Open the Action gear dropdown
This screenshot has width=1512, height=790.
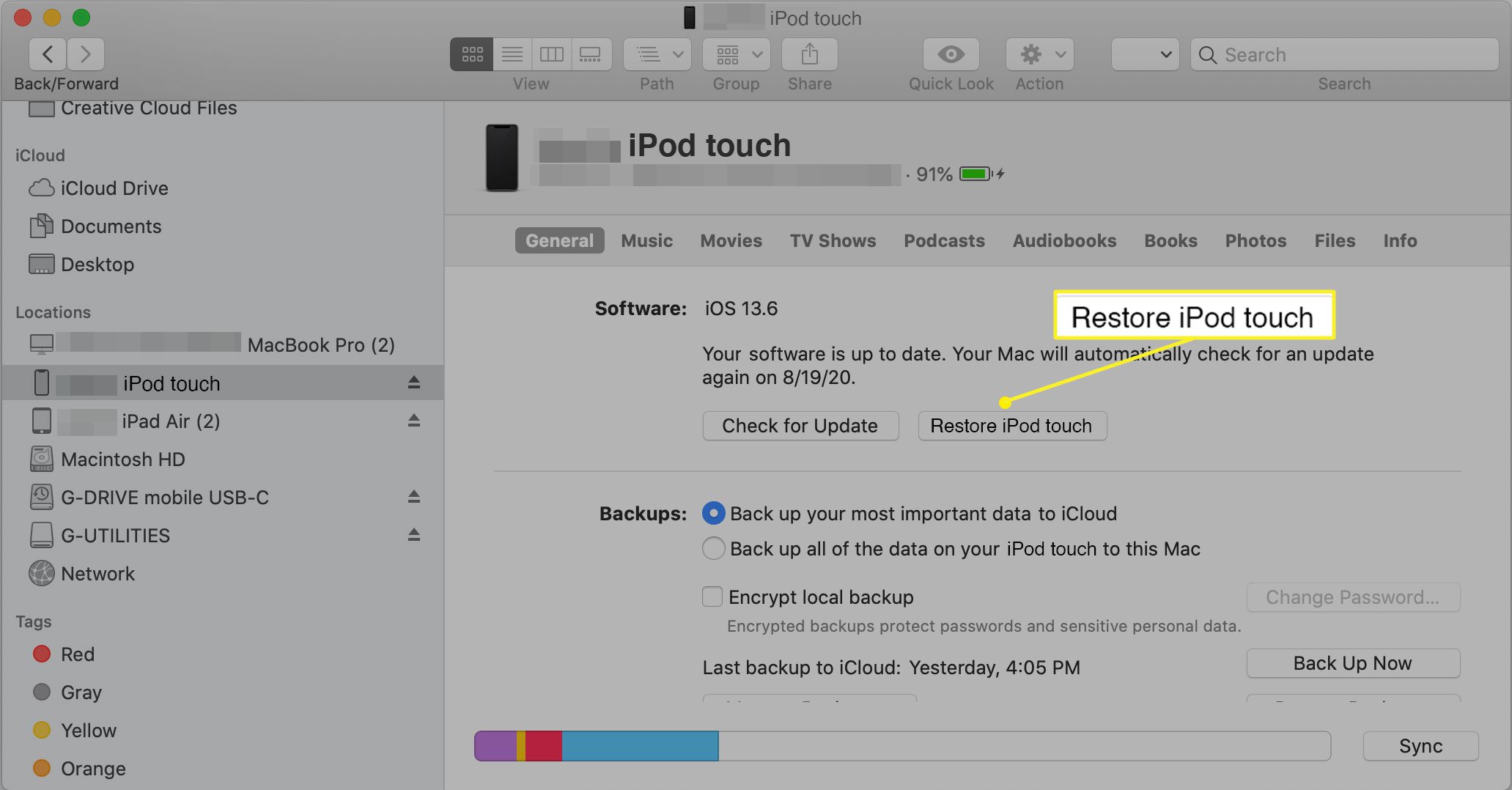1039,54
